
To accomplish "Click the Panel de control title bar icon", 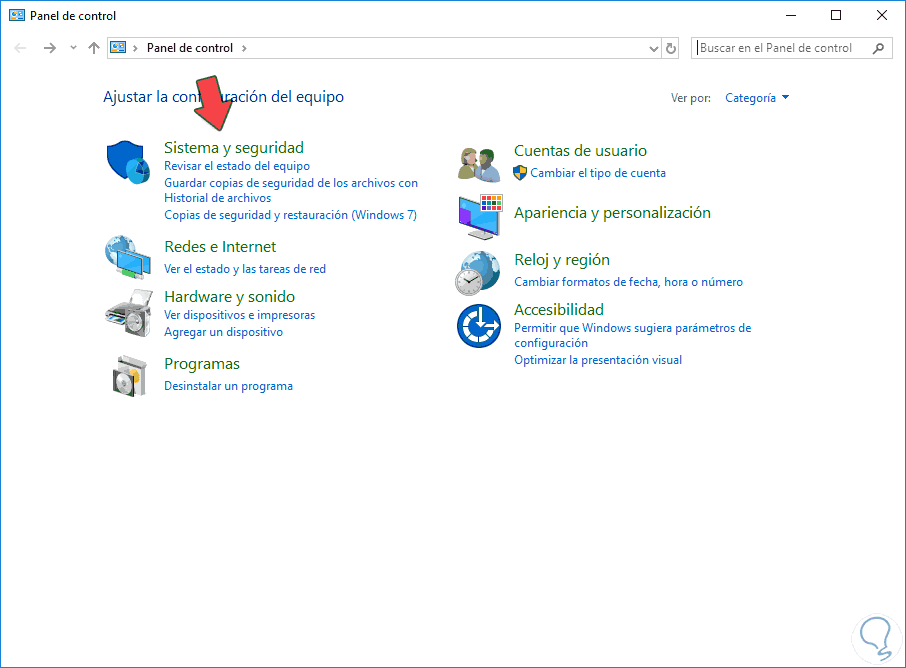I will coord(17,16).
